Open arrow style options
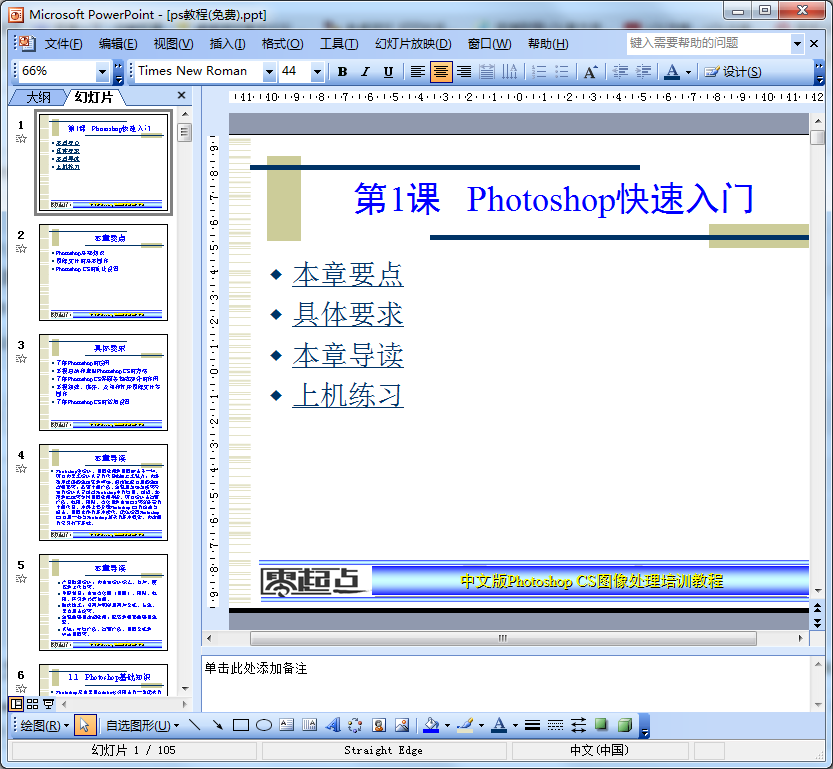 tap(579, 725)
